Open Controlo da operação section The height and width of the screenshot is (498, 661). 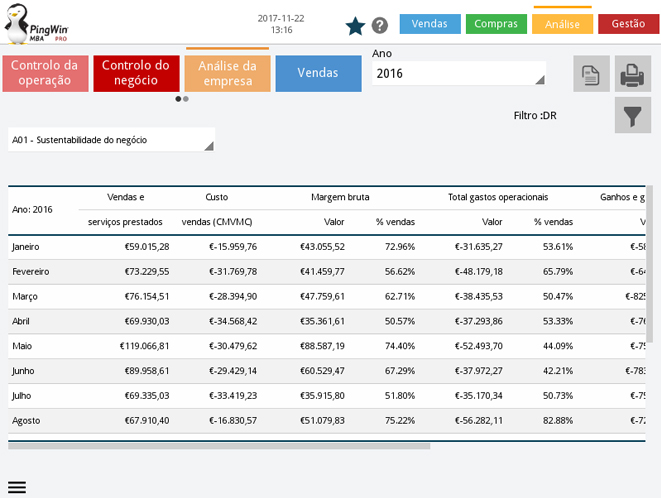click(x=45, y=73)
